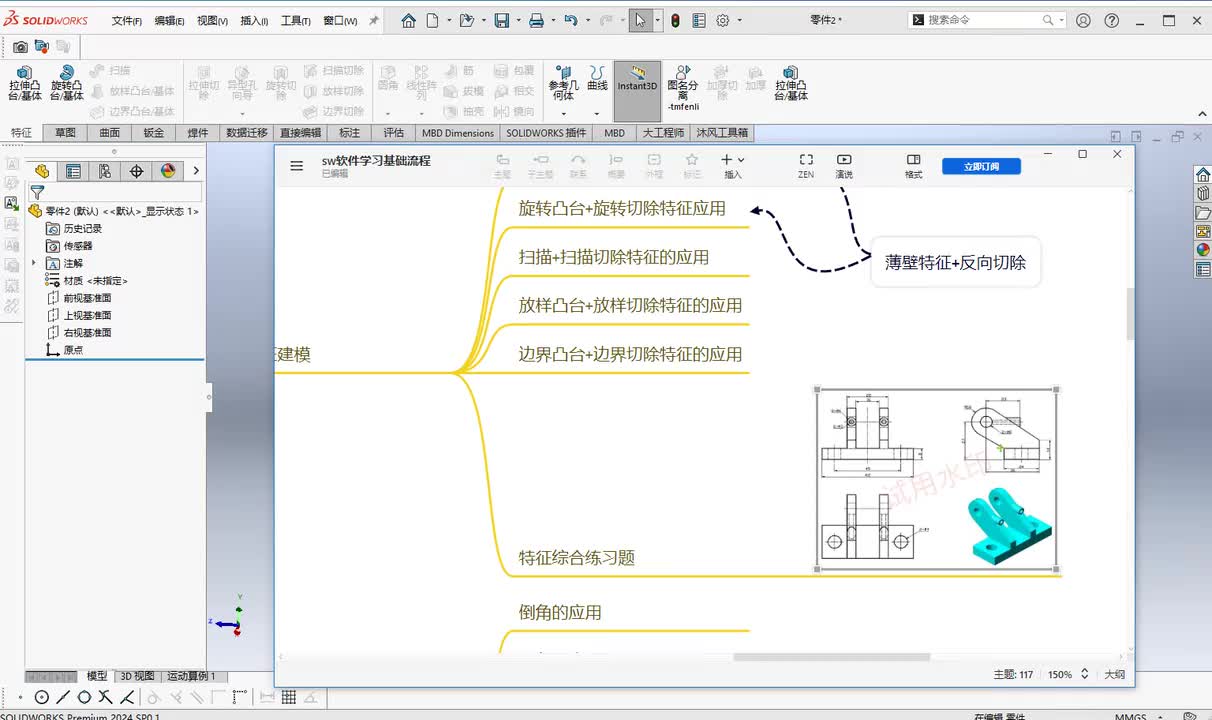The width and height of the screenshot is (1212, 720).
Task: Click the Home icon in top toolbar
Action: pyautogui.click(x=408, y=20)
